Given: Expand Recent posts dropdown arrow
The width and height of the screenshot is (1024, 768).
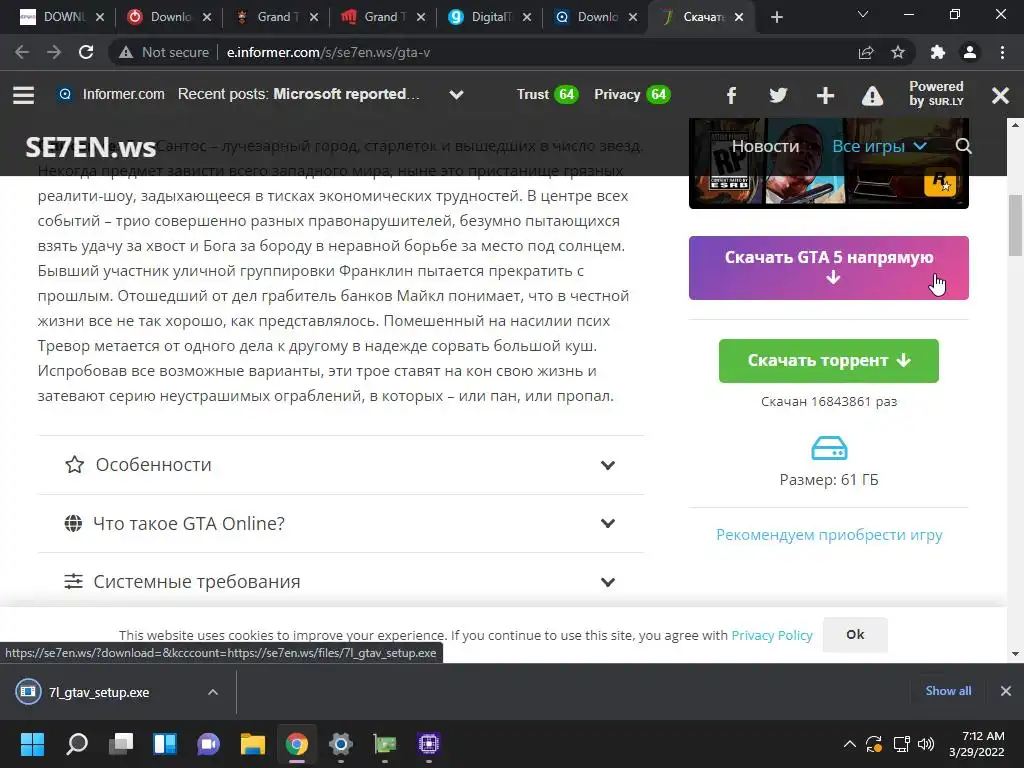Looking at the screenshot, I should [x=456, y=95].
